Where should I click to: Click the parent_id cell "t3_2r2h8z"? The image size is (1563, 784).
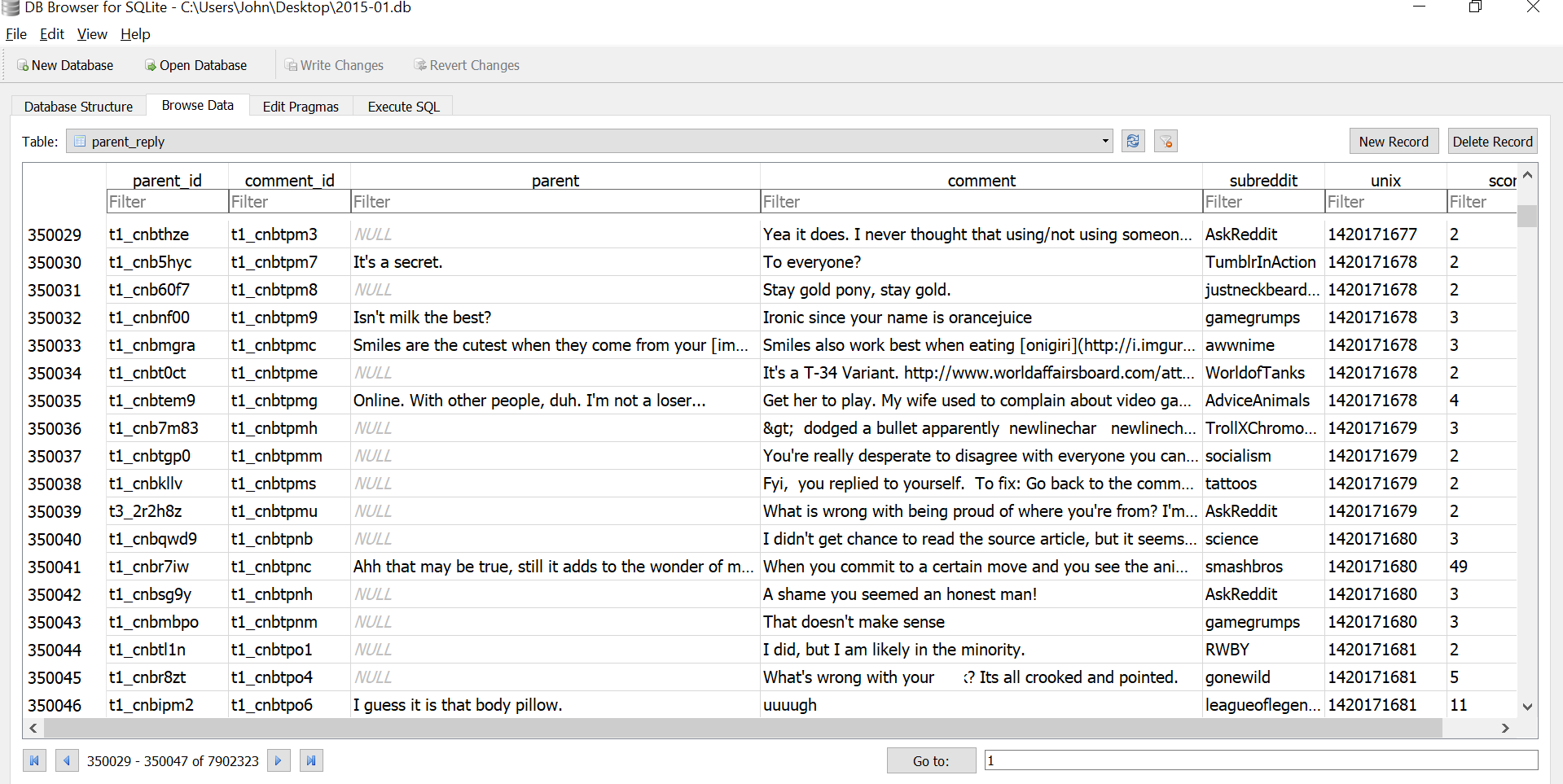(168, 511)
